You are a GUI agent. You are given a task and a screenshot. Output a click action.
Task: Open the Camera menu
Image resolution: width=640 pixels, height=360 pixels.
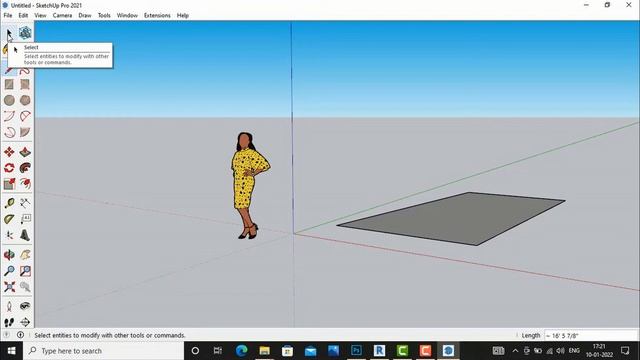[x=62, y=16]
